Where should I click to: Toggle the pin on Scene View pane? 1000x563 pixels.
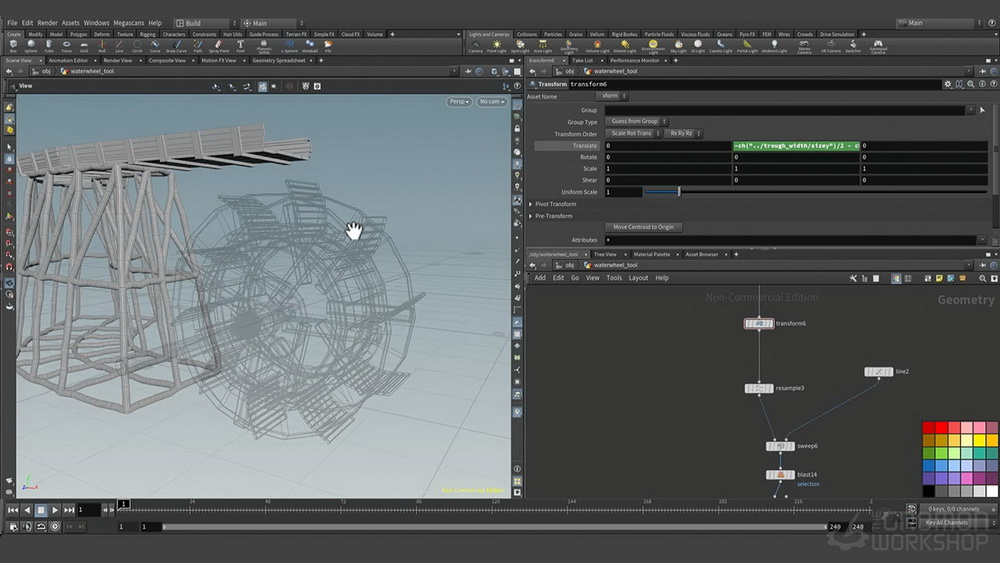coord(467,71)
